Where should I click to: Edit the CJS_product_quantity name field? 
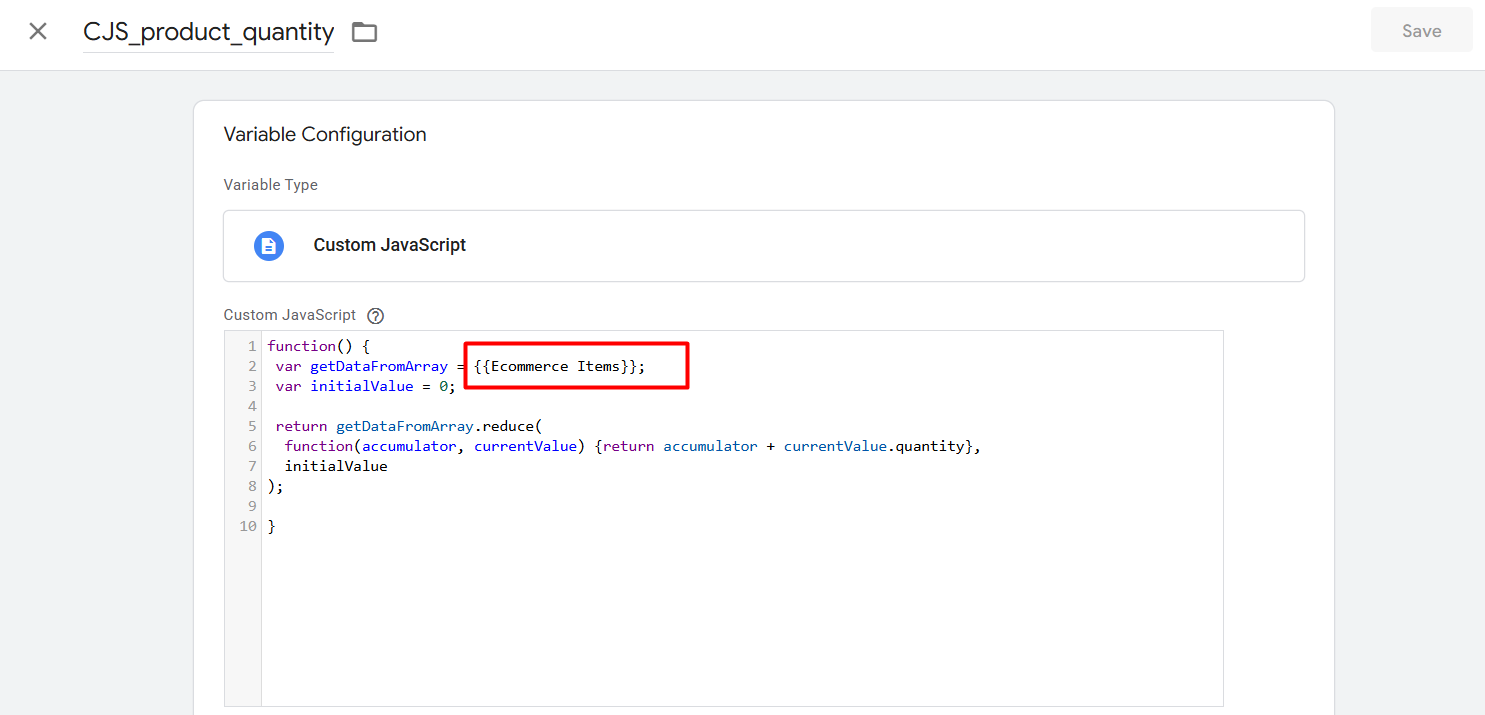(208, 32)
